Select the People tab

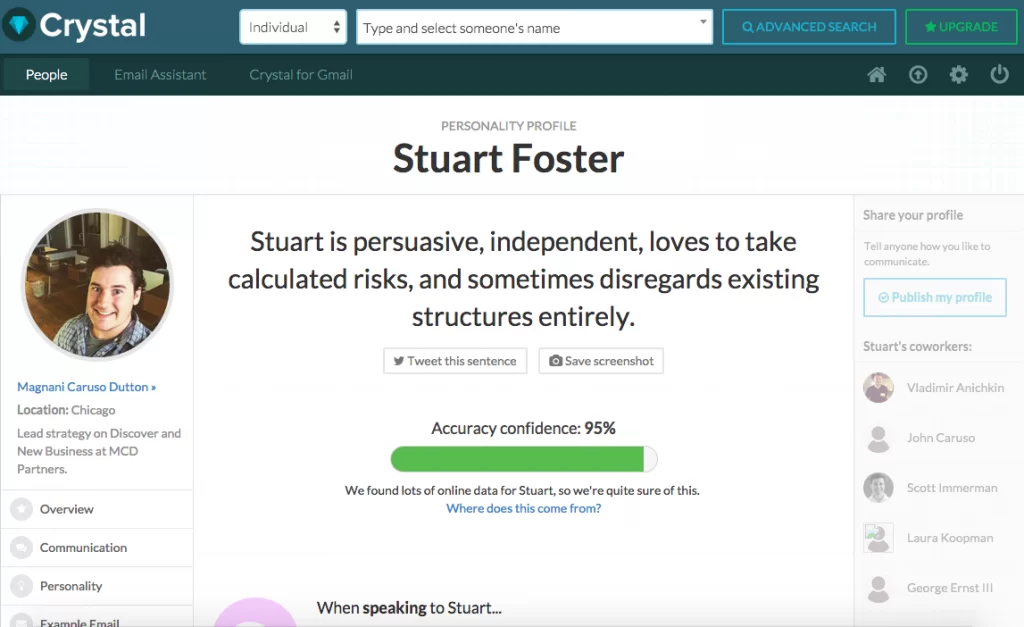(46, 75)
